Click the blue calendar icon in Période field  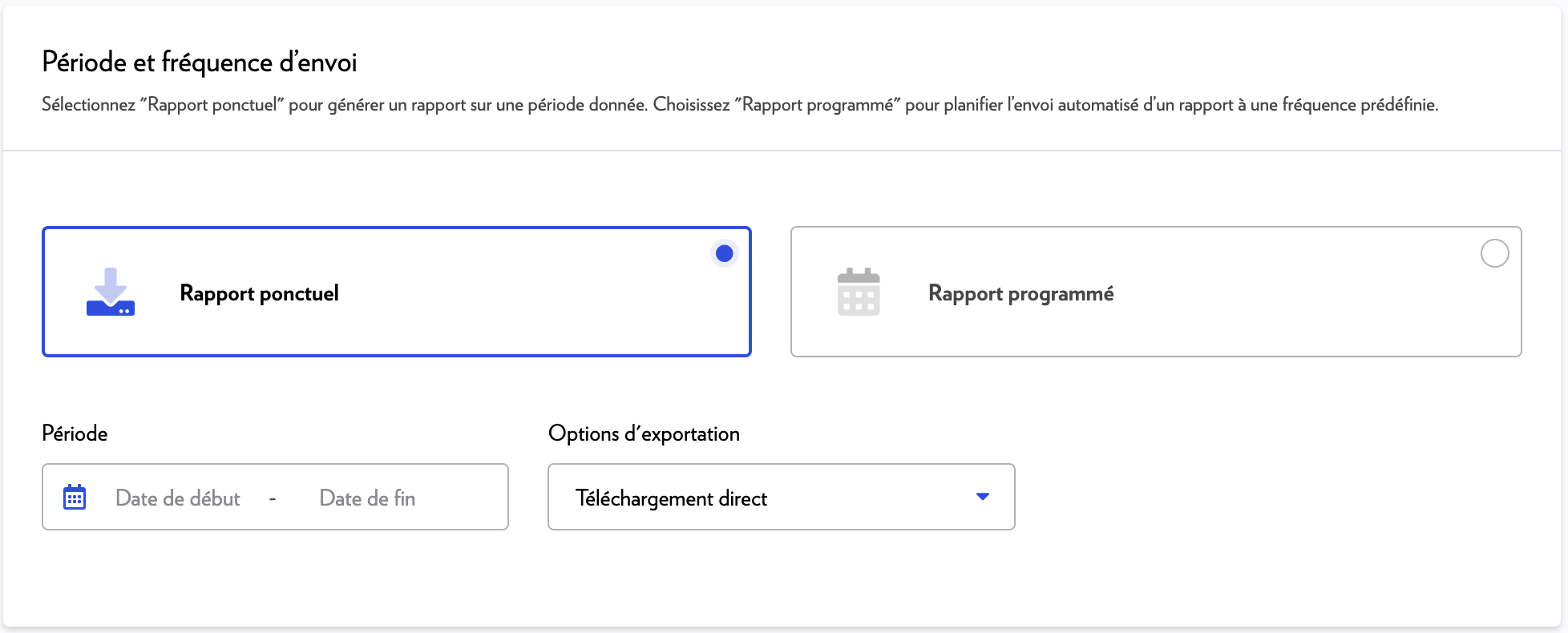coord(75,498)
